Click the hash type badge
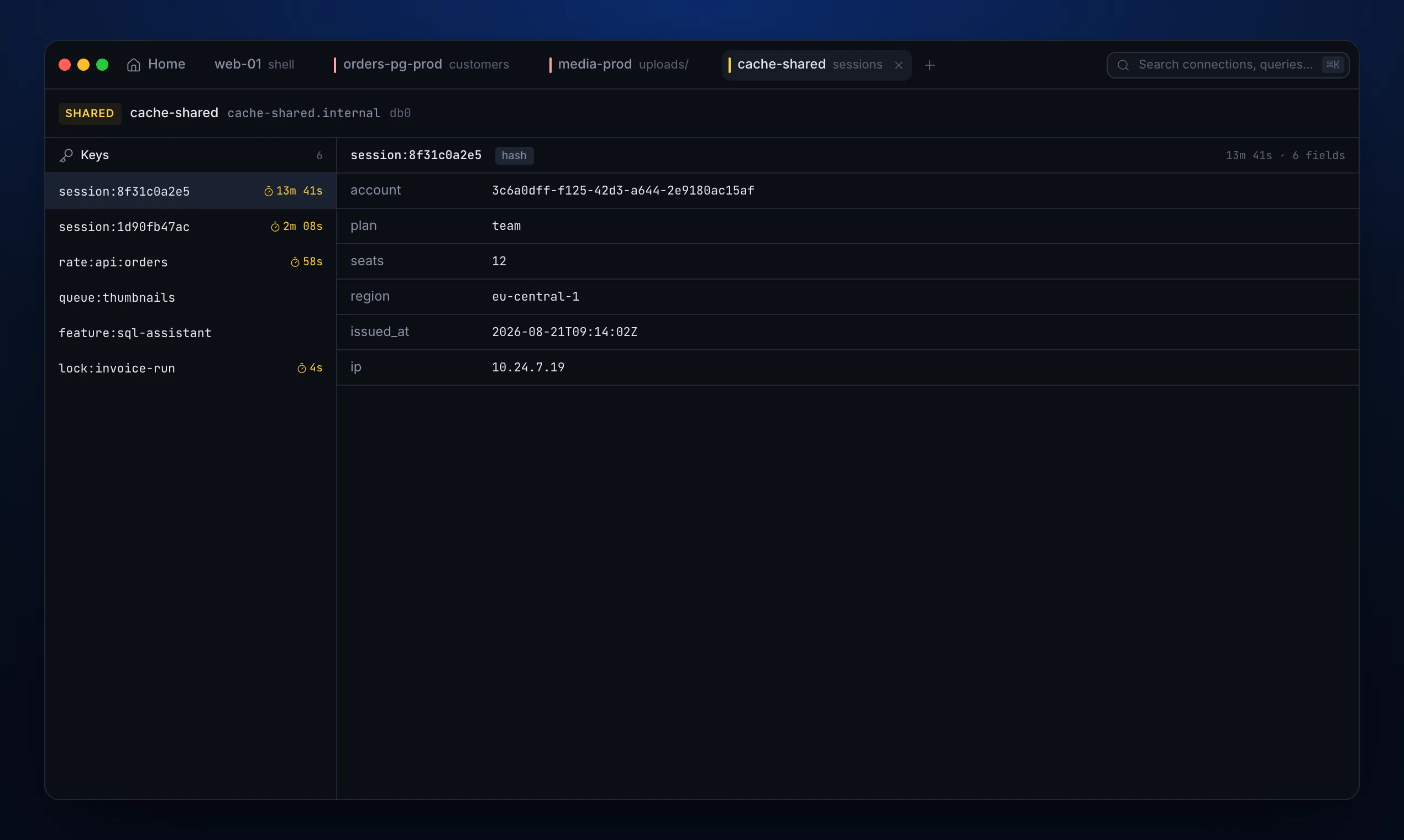Viewport: 1404px width, 840px height. [x=514, y=156]
